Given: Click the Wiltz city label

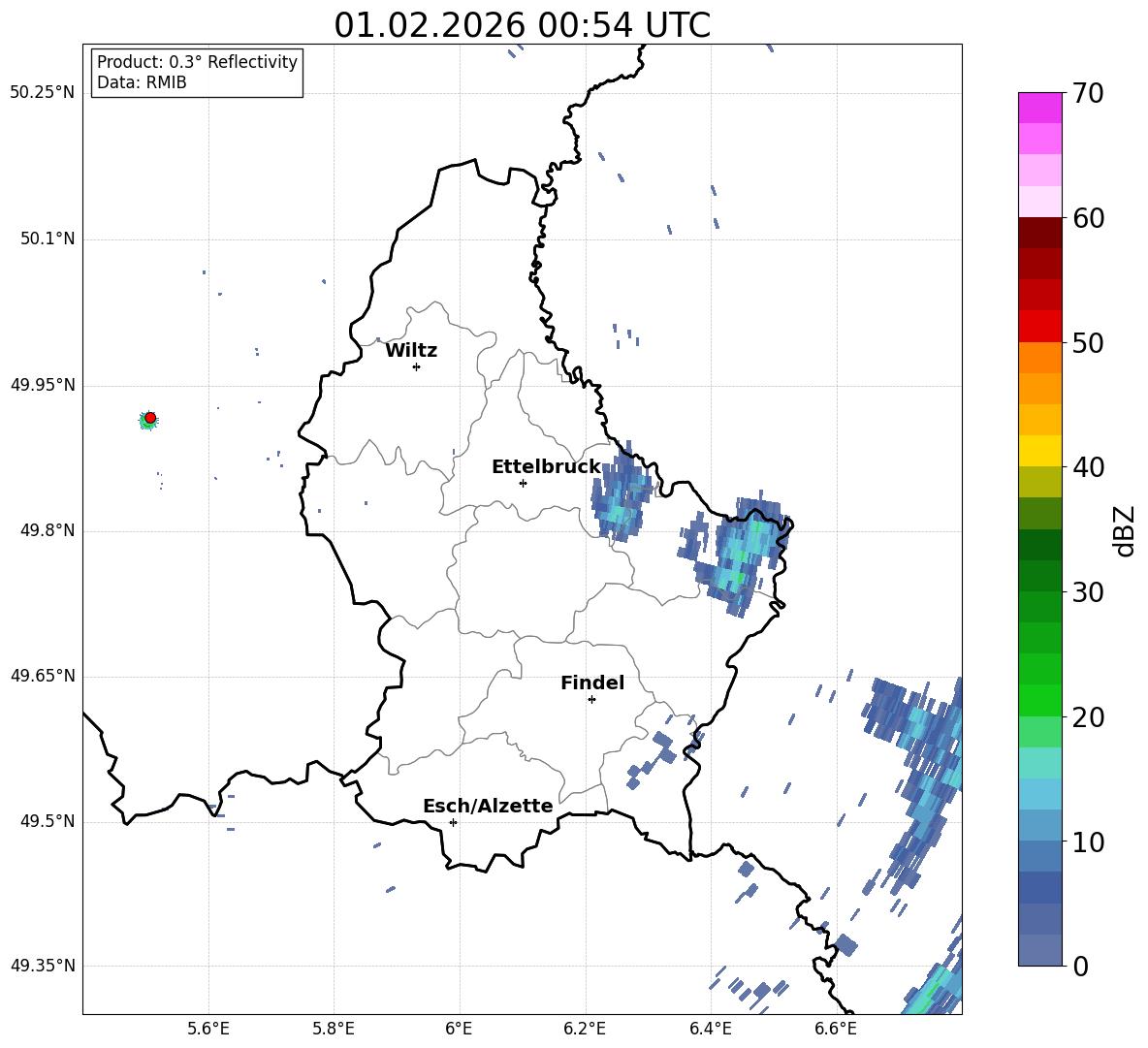Looking at the screenshot, I should (411, 351).
